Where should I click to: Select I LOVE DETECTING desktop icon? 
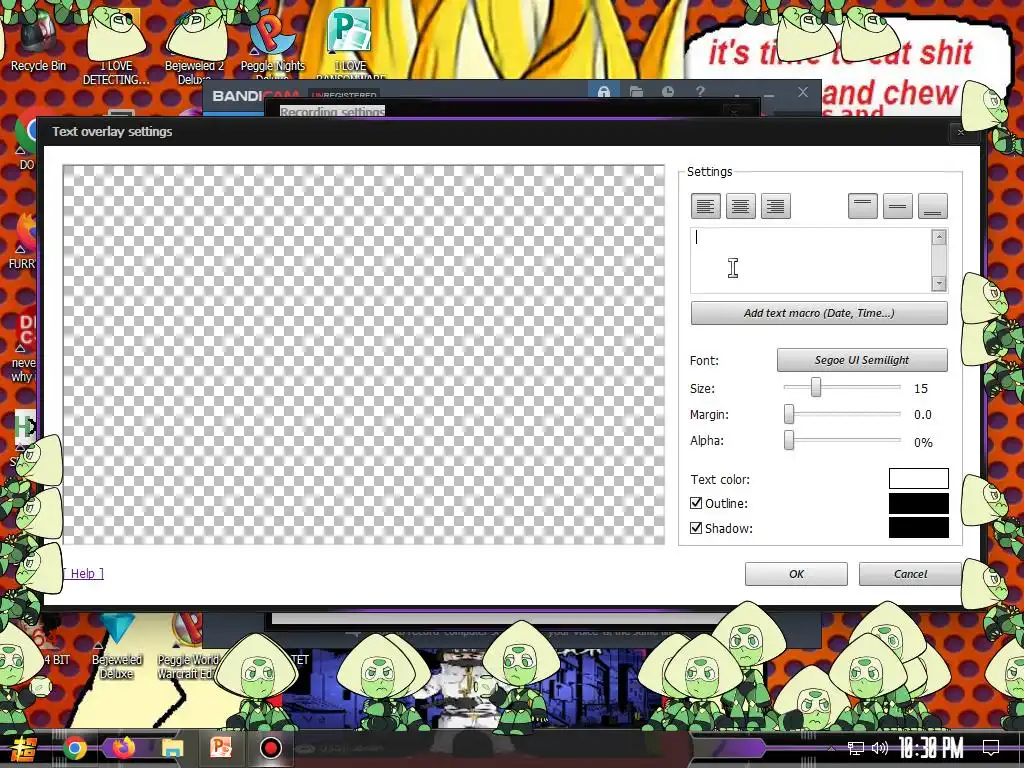click(116, 46)
